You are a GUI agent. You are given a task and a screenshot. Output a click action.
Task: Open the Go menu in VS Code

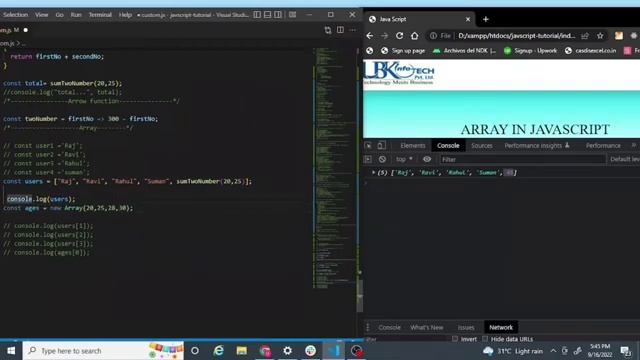pyautogui.click(x=60, y=15)
